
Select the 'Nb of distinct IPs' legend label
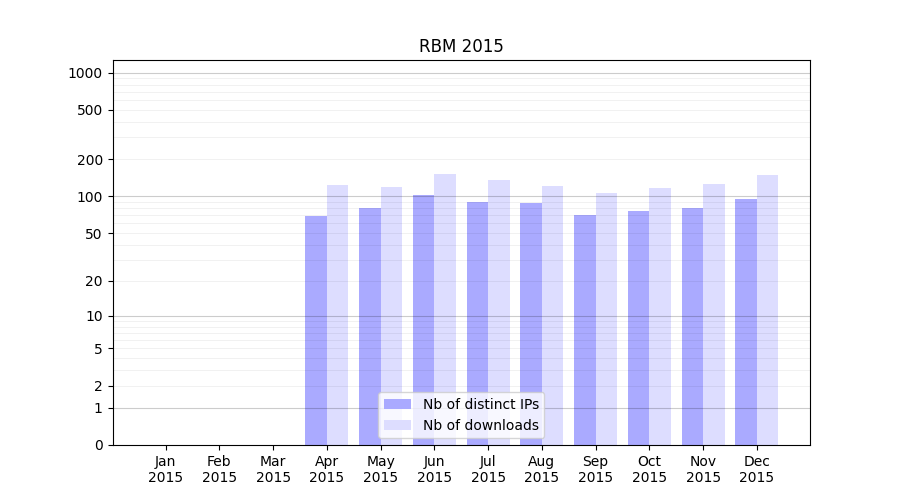(x=480, y=404)
